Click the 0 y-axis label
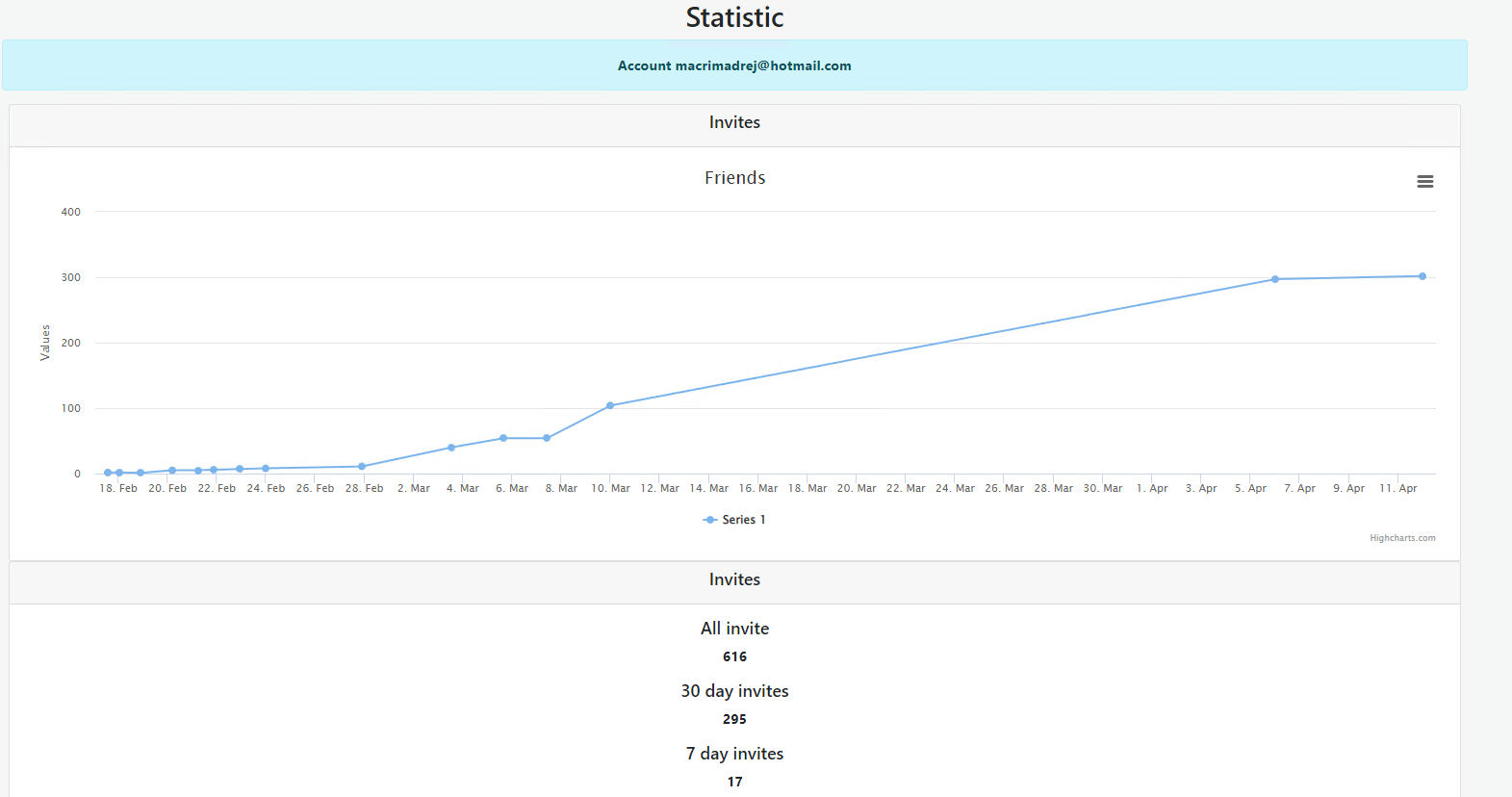This screenshot has width=1512, height=797. pyautogui.click(x=78, y=474)
